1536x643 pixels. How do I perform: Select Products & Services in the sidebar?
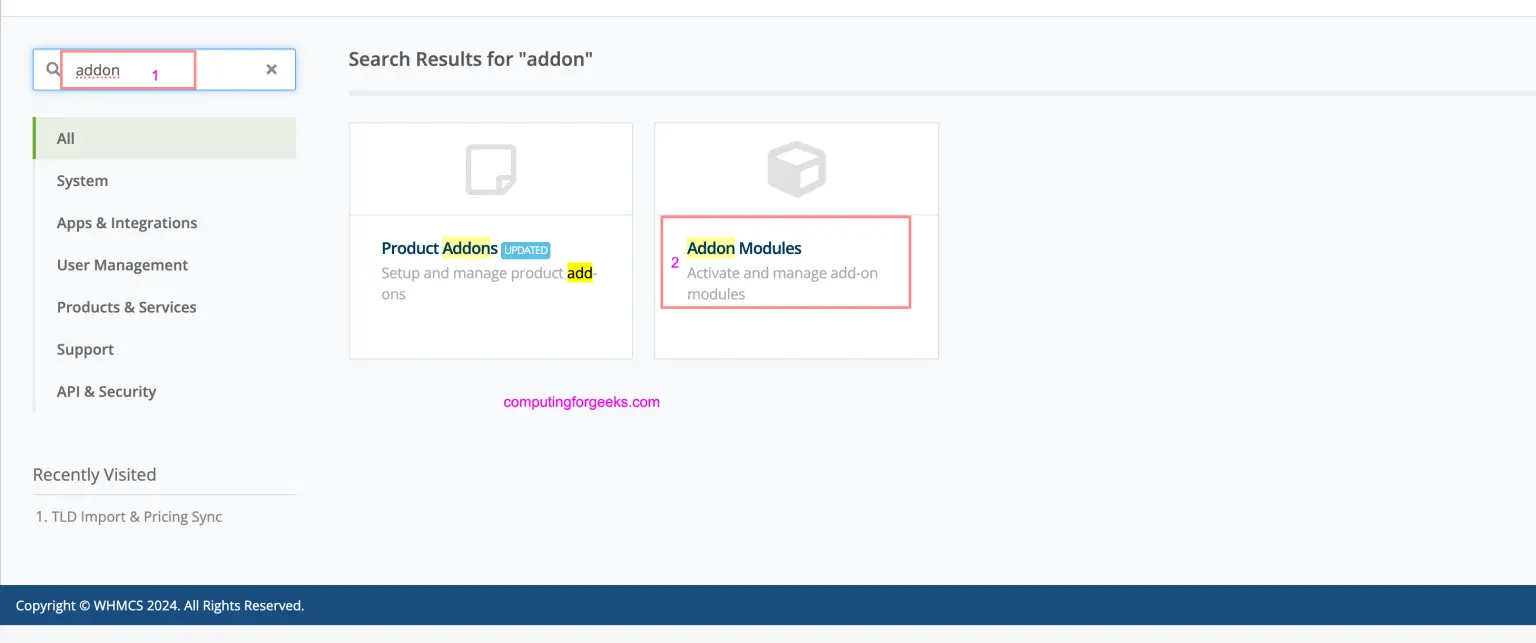pos(126,306)
